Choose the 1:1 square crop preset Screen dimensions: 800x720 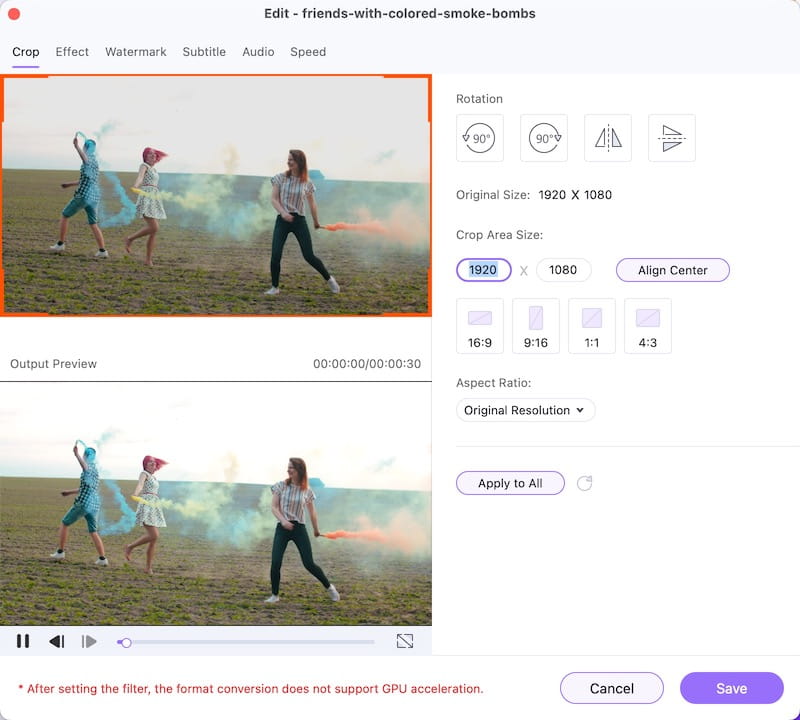tap(592, 326)
